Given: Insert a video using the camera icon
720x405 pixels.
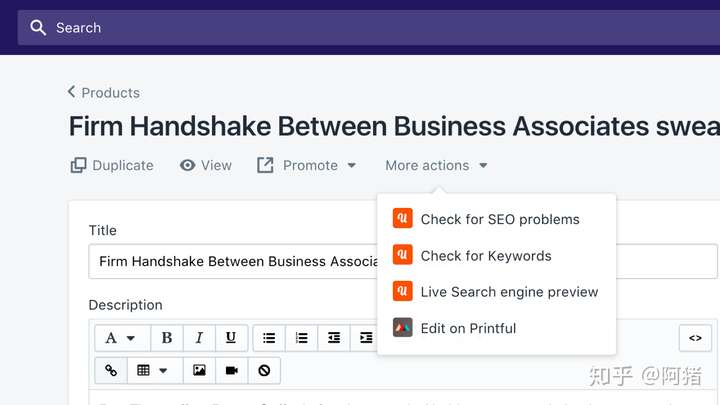Looking at the screenshot, I should (x=231, y=370).
